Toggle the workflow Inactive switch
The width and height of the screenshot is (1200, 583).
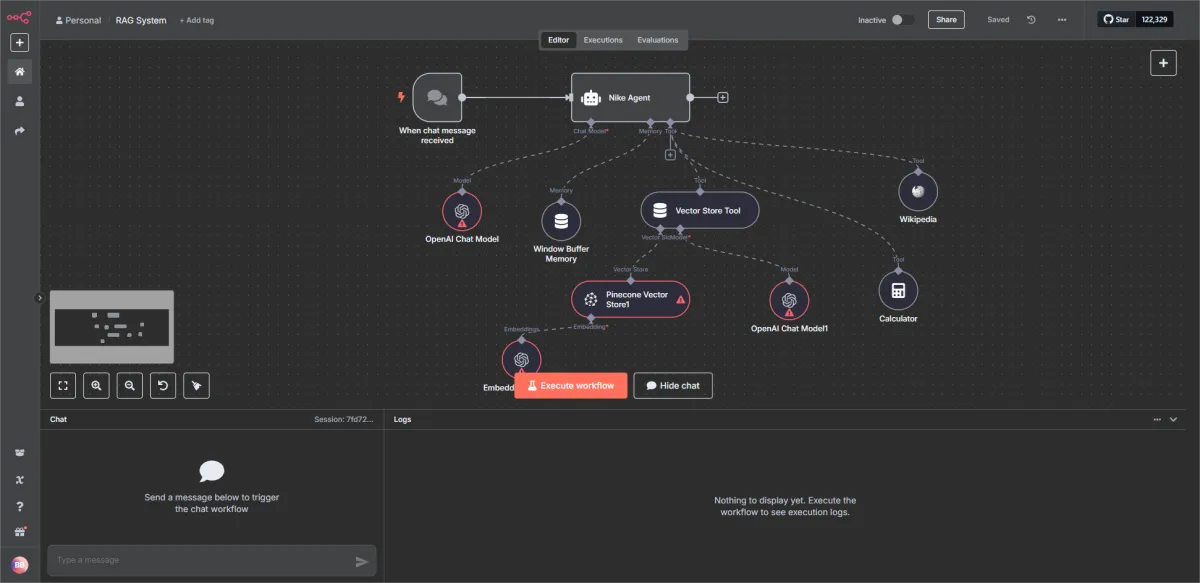coord(902,20)
